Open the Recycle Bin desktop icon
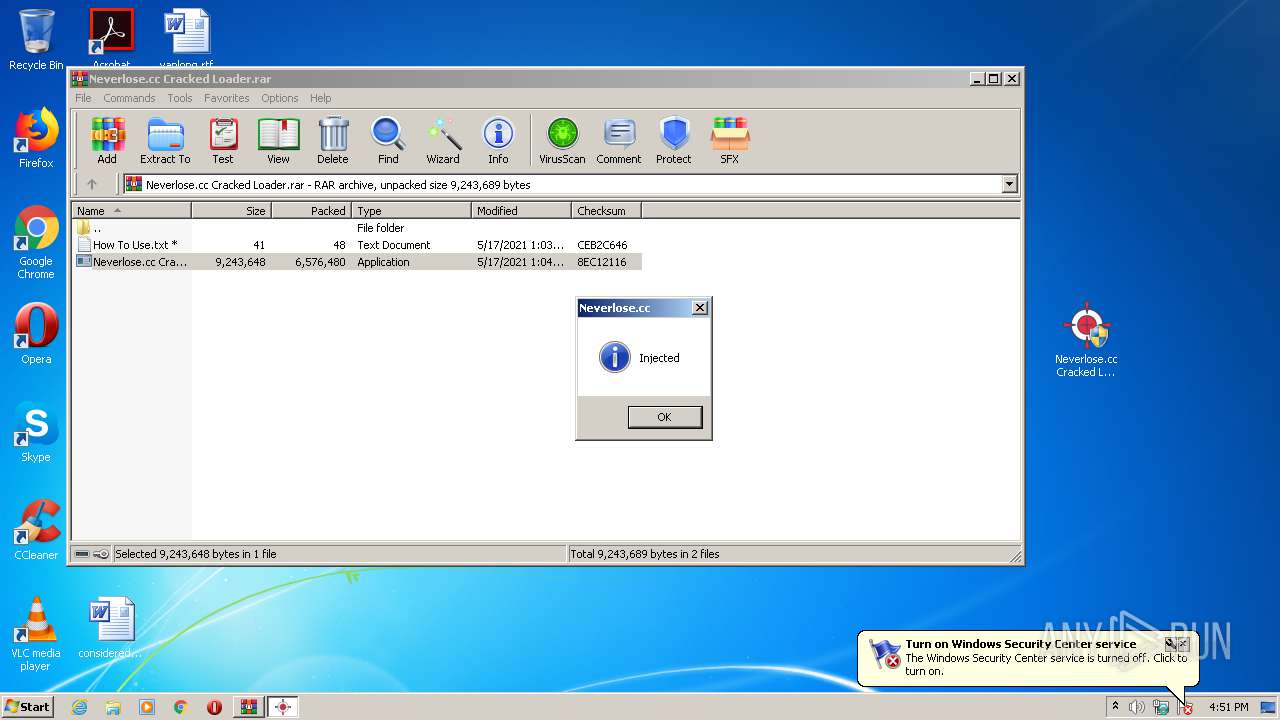1280x720 pixels. click(36, 40)
